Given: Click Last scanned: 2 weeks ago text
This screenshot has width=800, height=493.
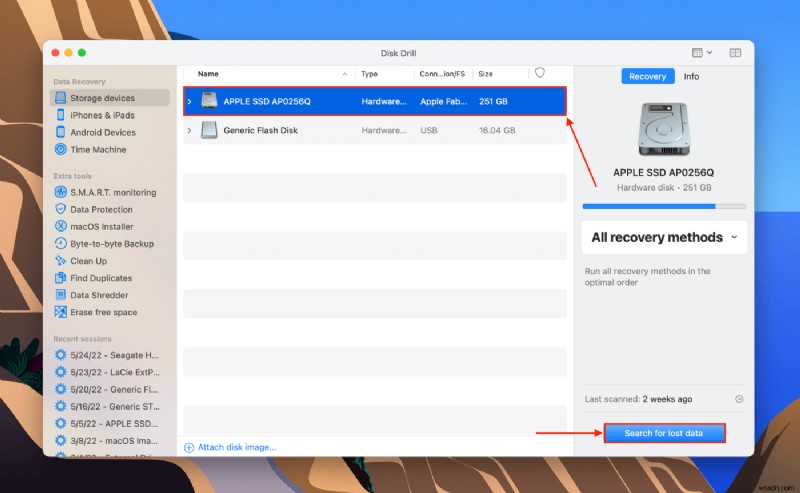Looking at the screenshot, I should (x=638, y=399).
